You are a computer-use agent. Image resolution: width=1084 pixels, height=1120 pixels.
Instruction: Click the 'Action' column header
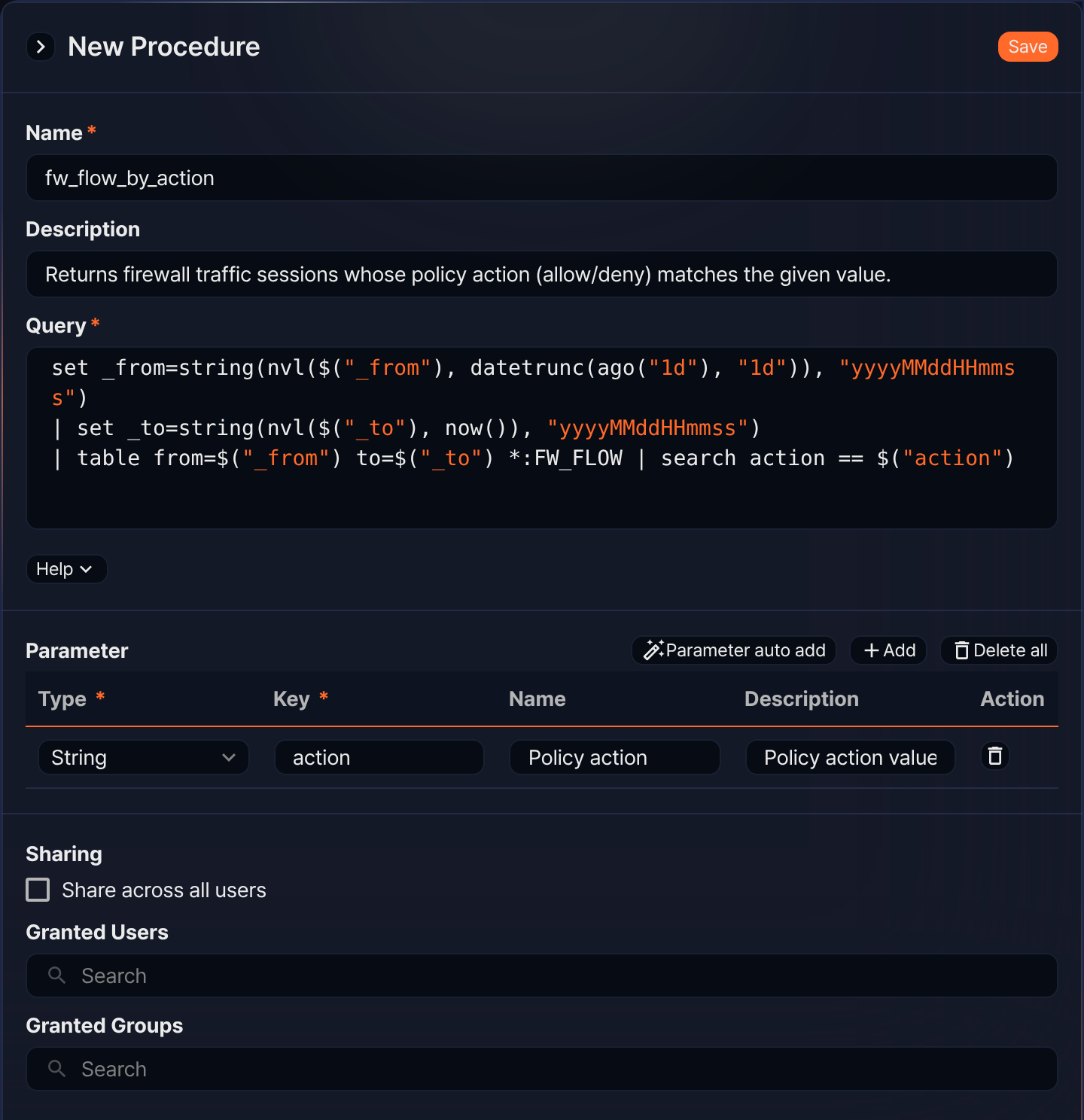point(1012,698)
